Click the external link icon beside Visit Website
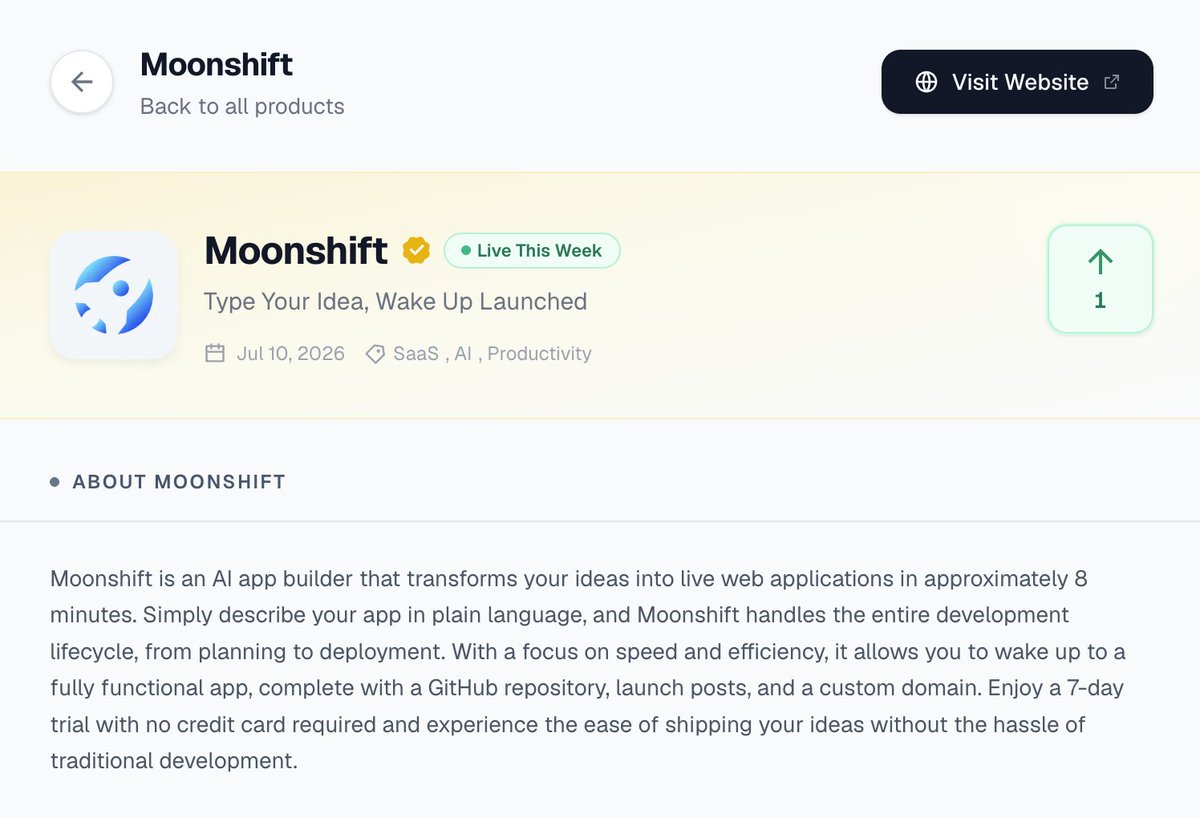Image resolution: width=1200 pixels, height=818 pixels. click(1111, 82)
